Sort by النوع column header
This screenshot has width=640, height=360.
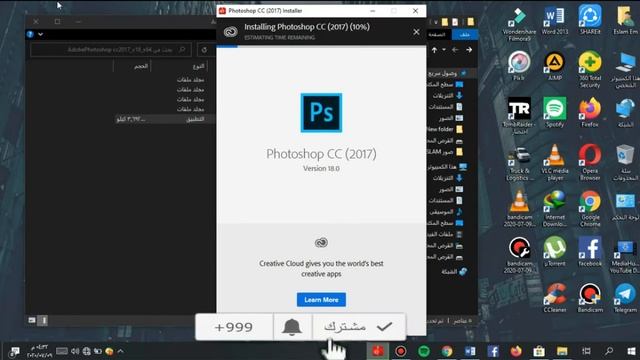(x=198, y=66)
